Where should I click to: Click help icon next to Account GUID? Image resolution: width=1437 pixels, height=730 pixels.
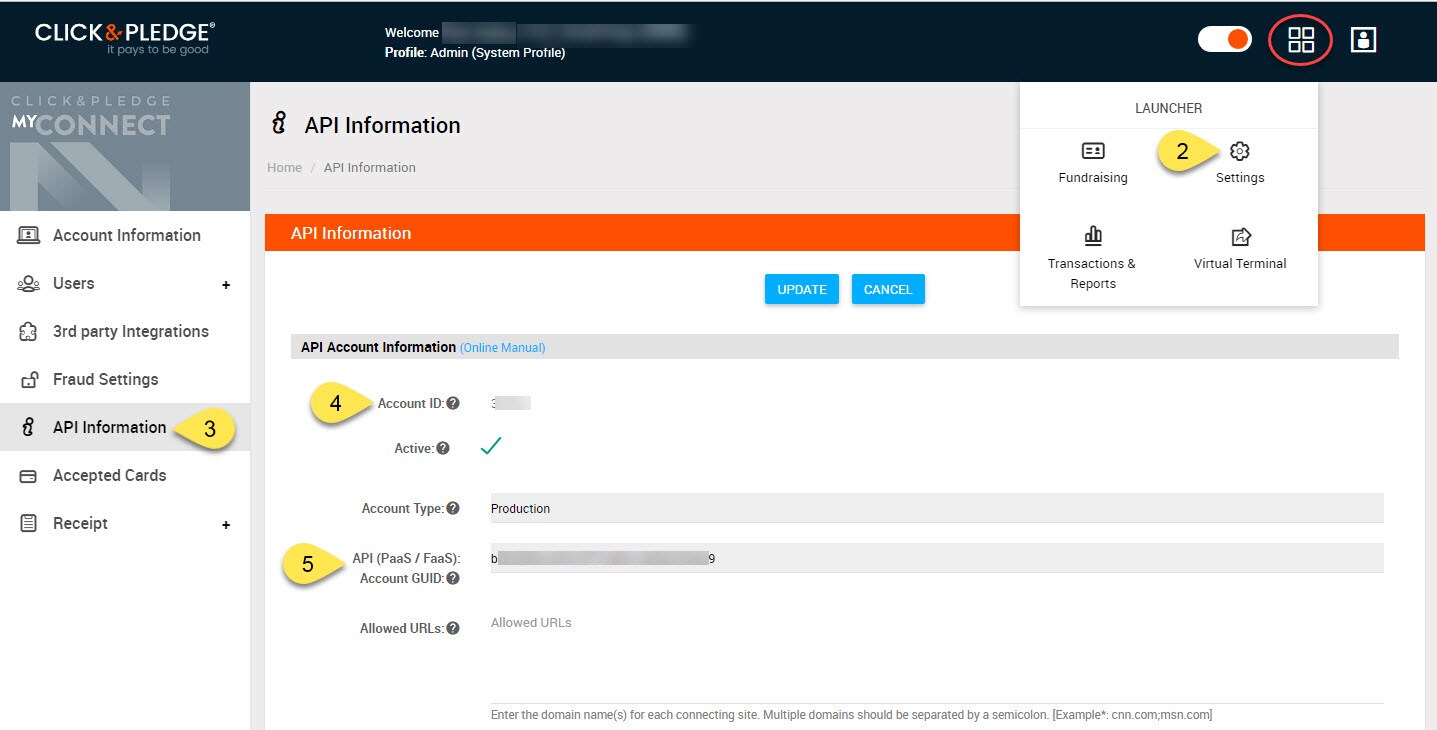(453, 578)
